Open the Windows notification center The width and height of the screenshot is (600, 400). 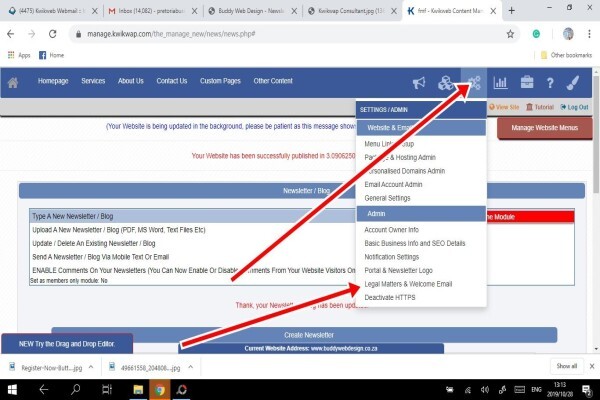point(586,390)
